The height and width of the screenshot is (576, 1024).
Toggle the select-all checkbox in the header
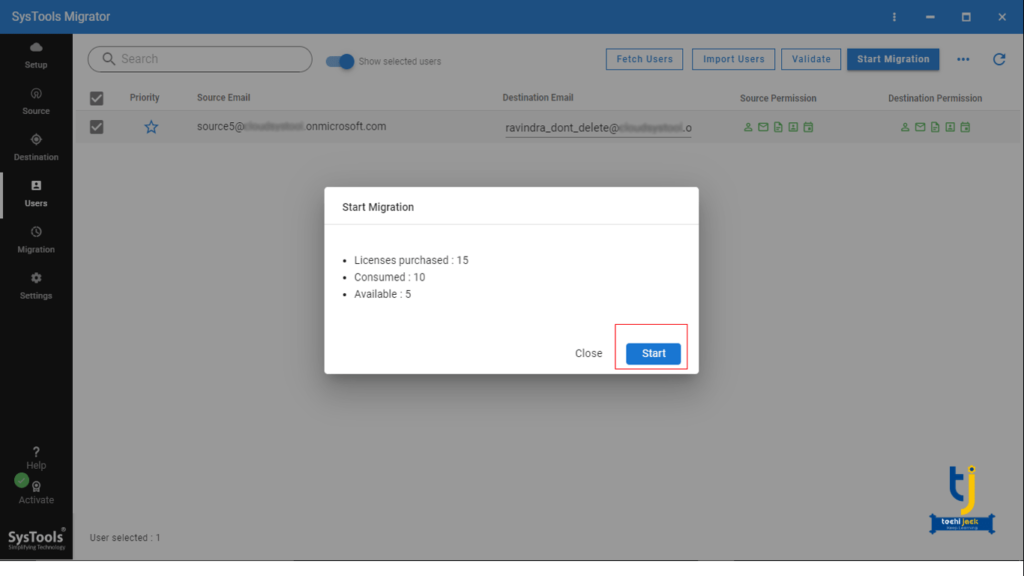point(97,98)
